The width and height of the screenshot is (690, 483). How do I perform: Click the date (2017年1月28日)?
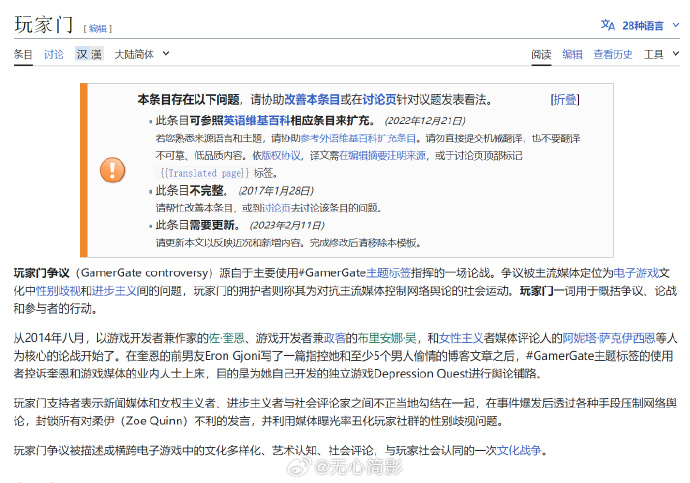point(276,191)
